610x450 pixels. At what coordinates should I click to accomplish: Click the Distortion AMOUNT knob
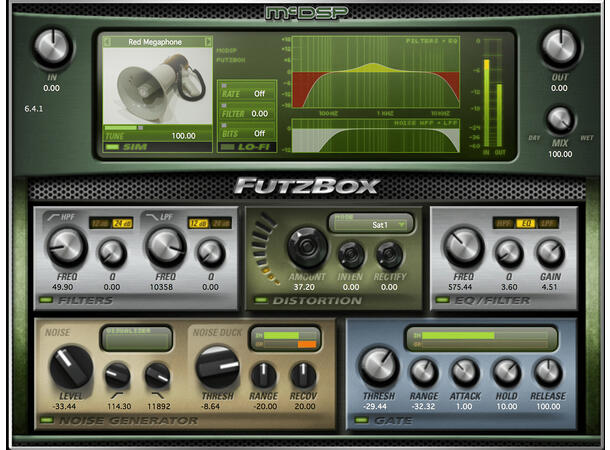click(x=307, y=247)
